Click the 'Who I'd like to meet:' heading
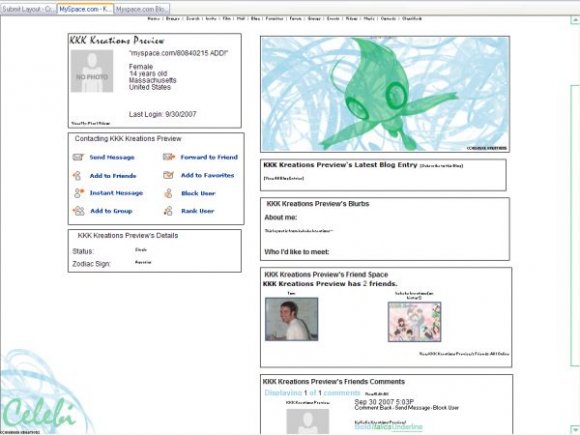Image resolution: width=580 pixels, height=435 pixels. click(297, 252)
